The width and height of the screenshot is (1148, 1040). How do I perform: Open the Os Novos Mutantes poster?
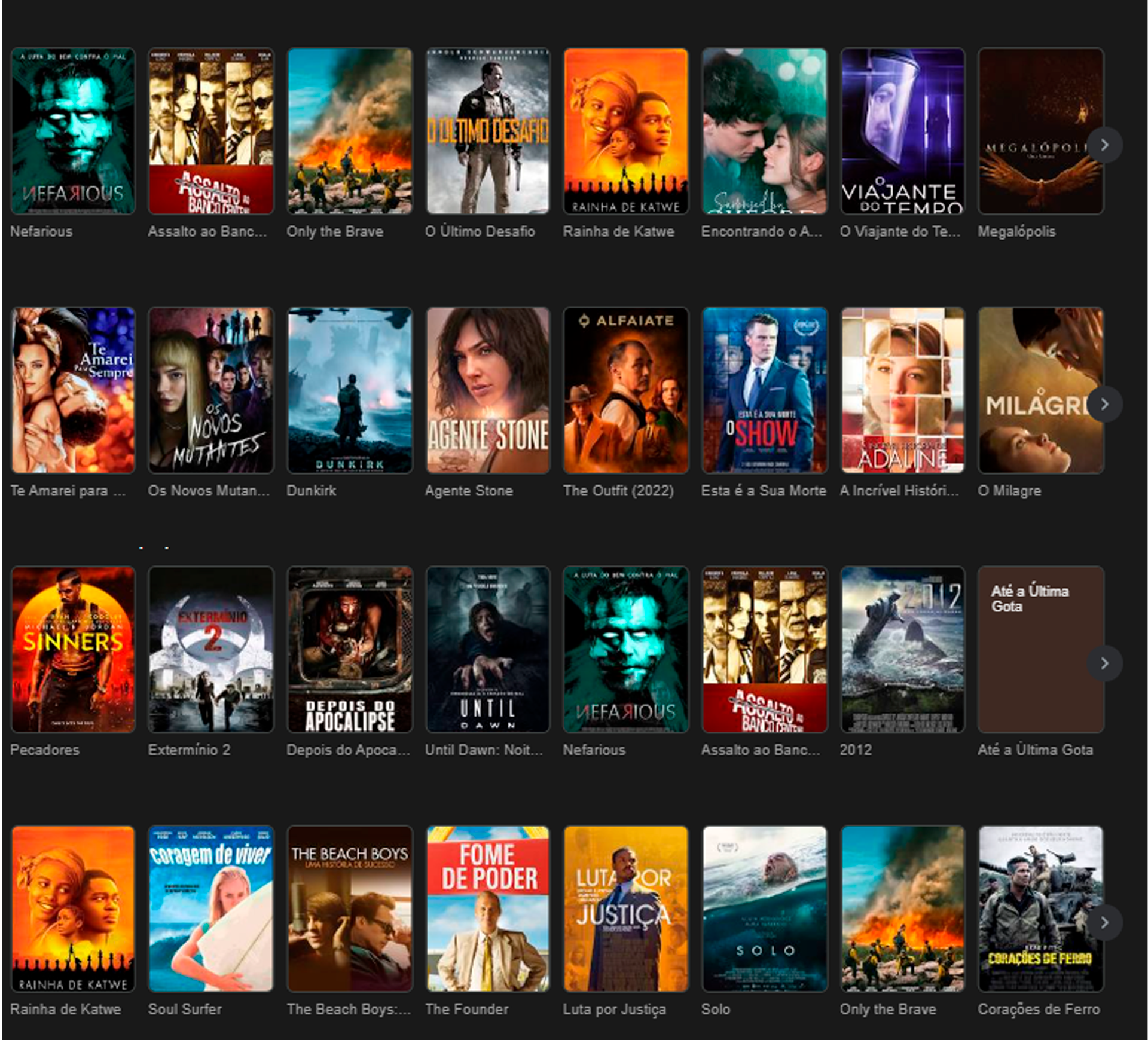211,390
